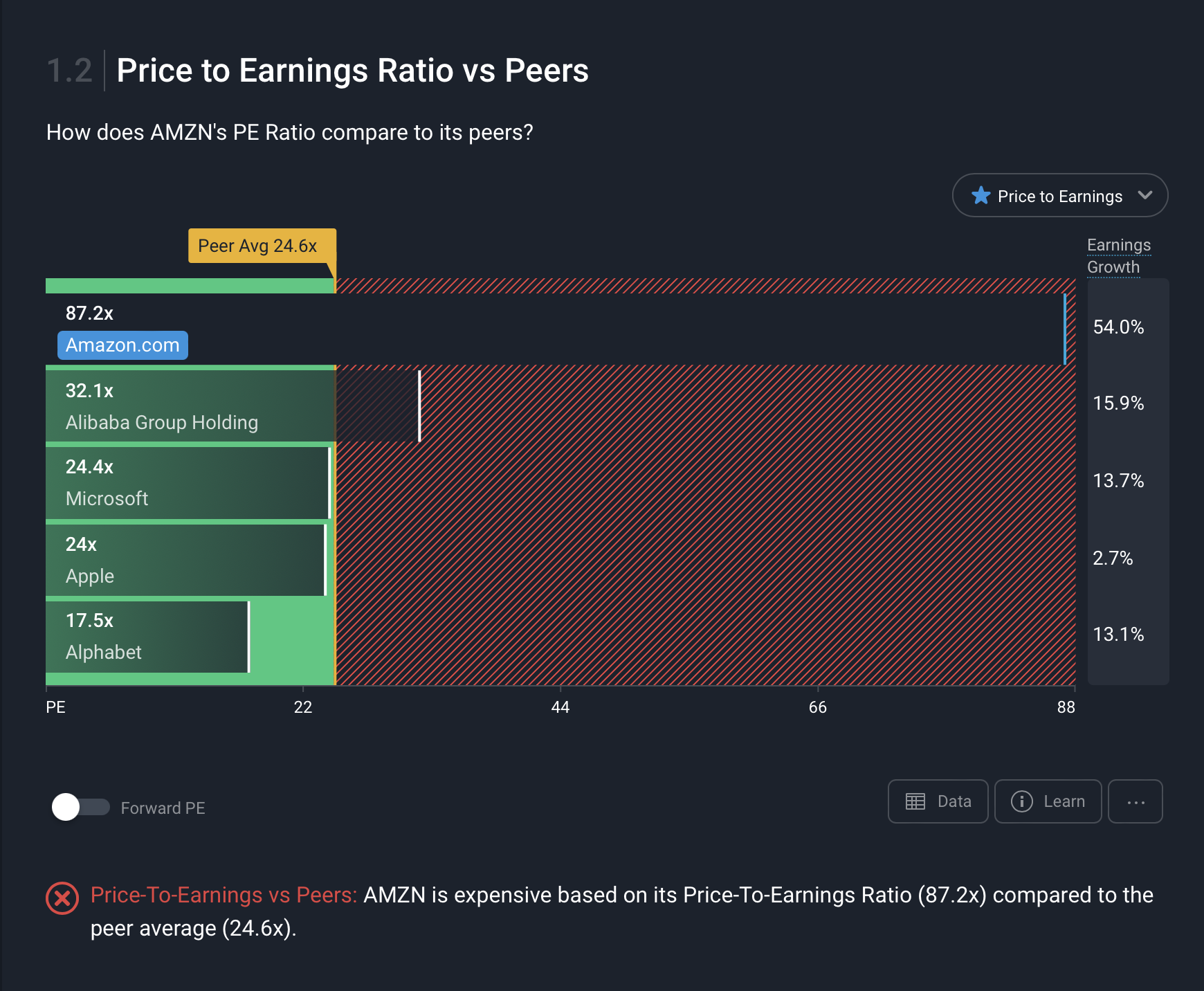
Task: Click the 32.1x Alibaba PE value
Action: tap(89, 390)
